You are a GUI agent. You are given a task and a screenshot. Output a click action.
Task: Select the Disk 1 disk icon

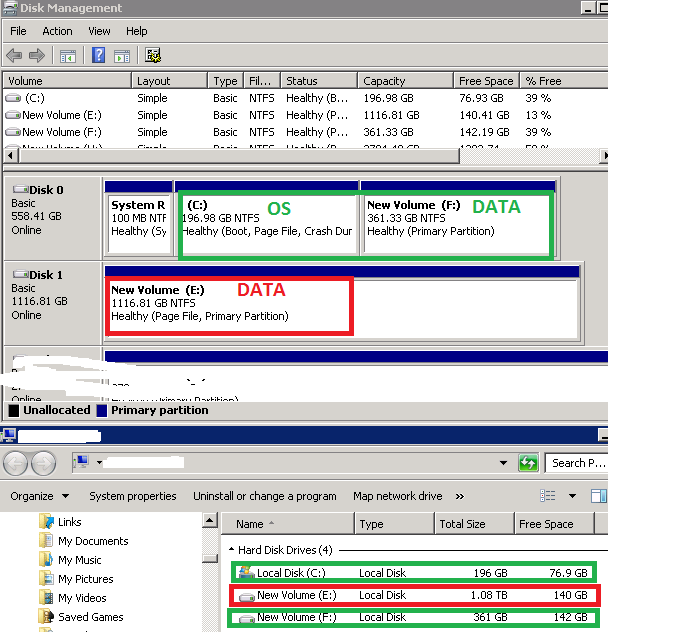[20, 275]
